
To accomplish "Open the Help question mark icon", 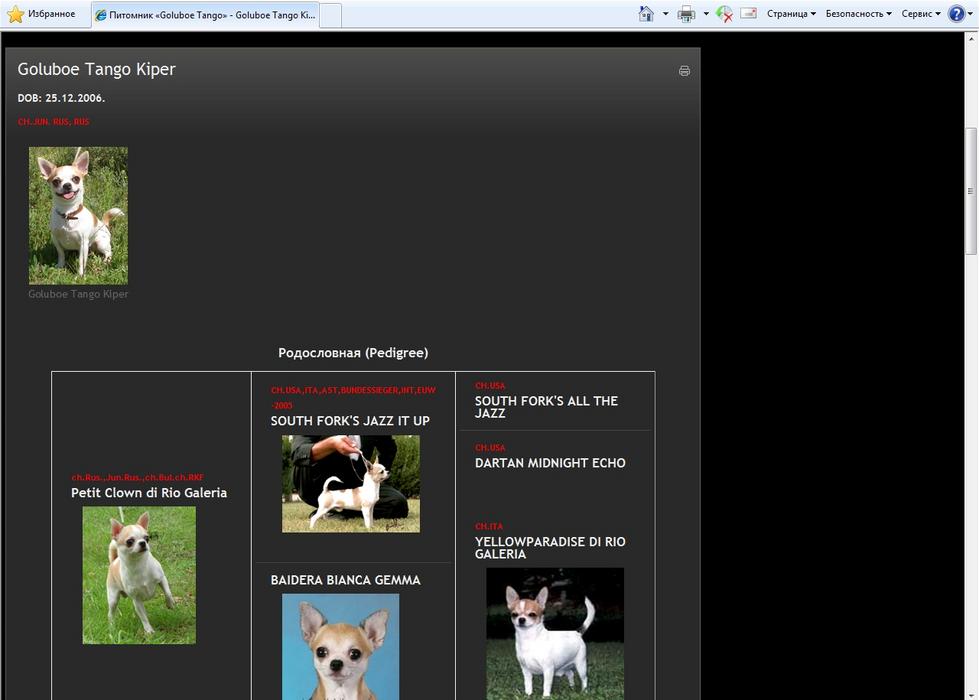I will tap(956, 14).
